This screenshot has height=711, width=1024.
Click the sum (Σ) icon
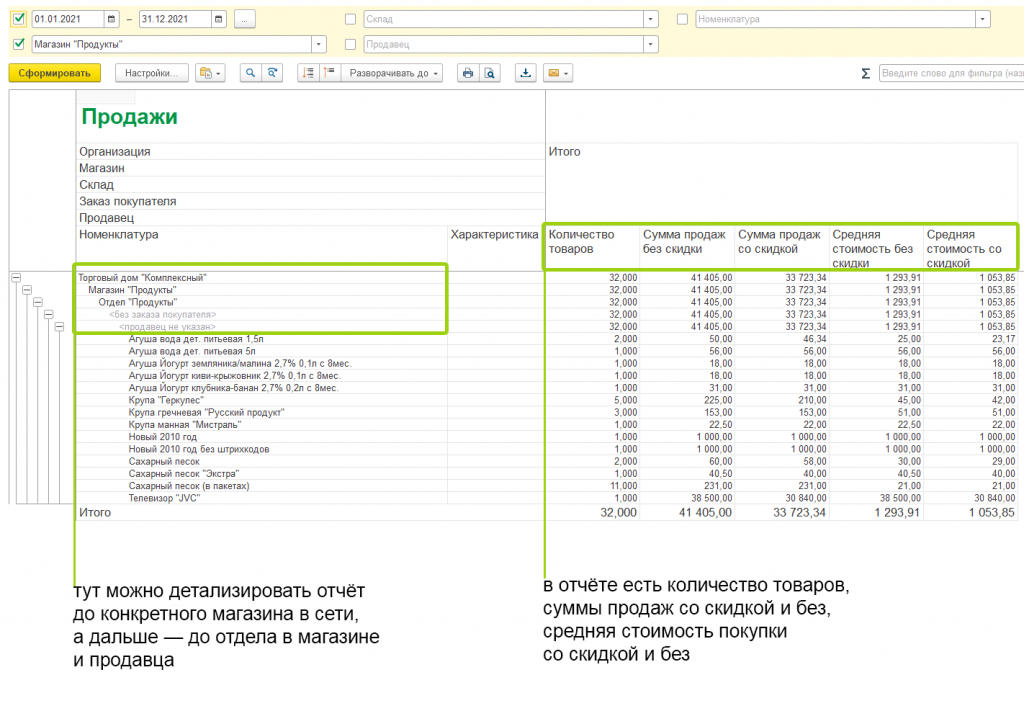click(866, 73)
